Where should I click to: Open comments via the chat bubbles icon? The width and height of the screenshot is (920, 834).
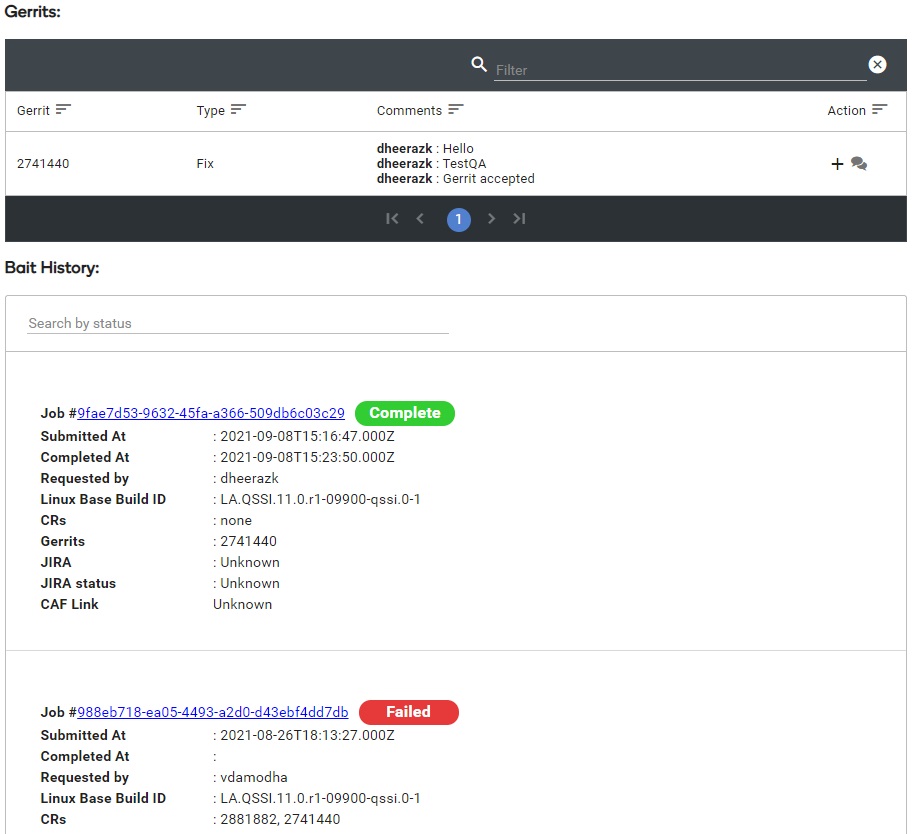click(858, 164)
